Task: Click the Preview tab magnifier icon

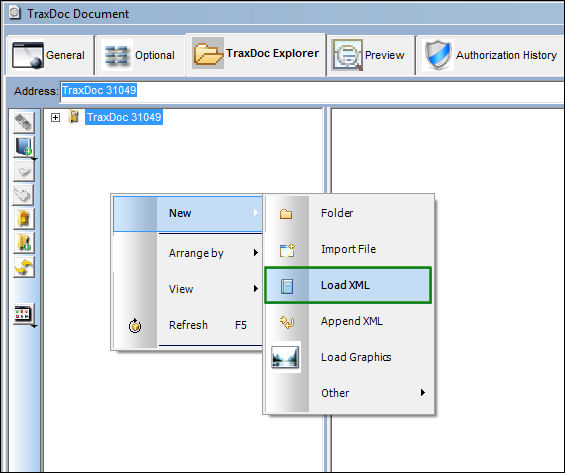Action: (347, 55)
